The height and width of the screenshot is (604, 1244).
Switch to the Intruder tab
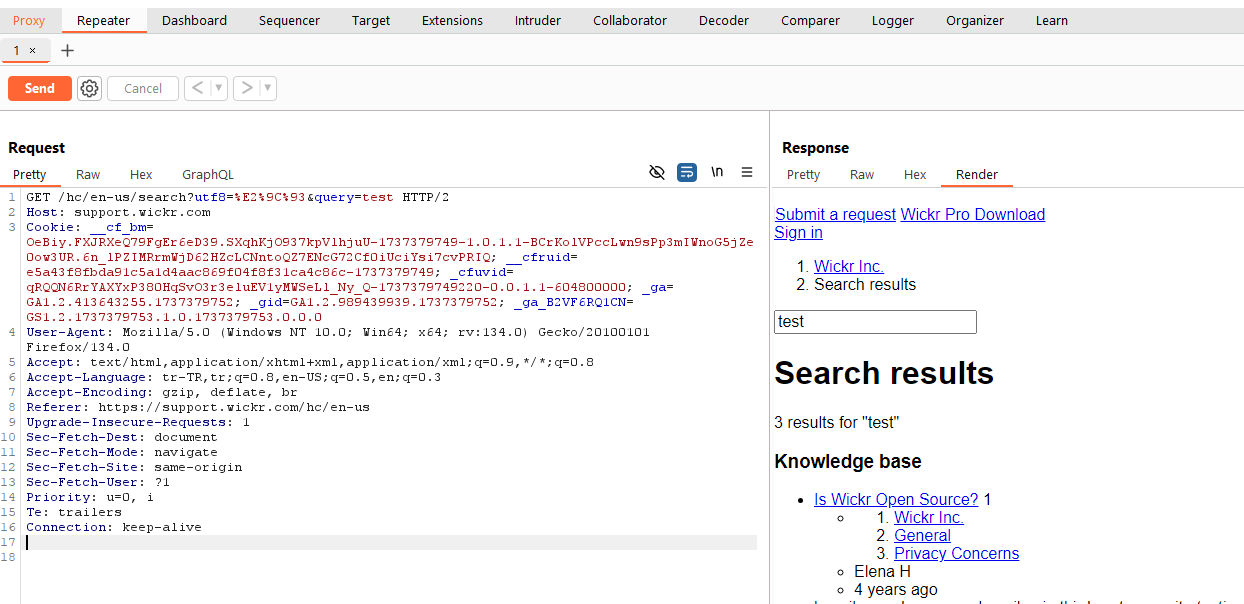click(538, 20)
